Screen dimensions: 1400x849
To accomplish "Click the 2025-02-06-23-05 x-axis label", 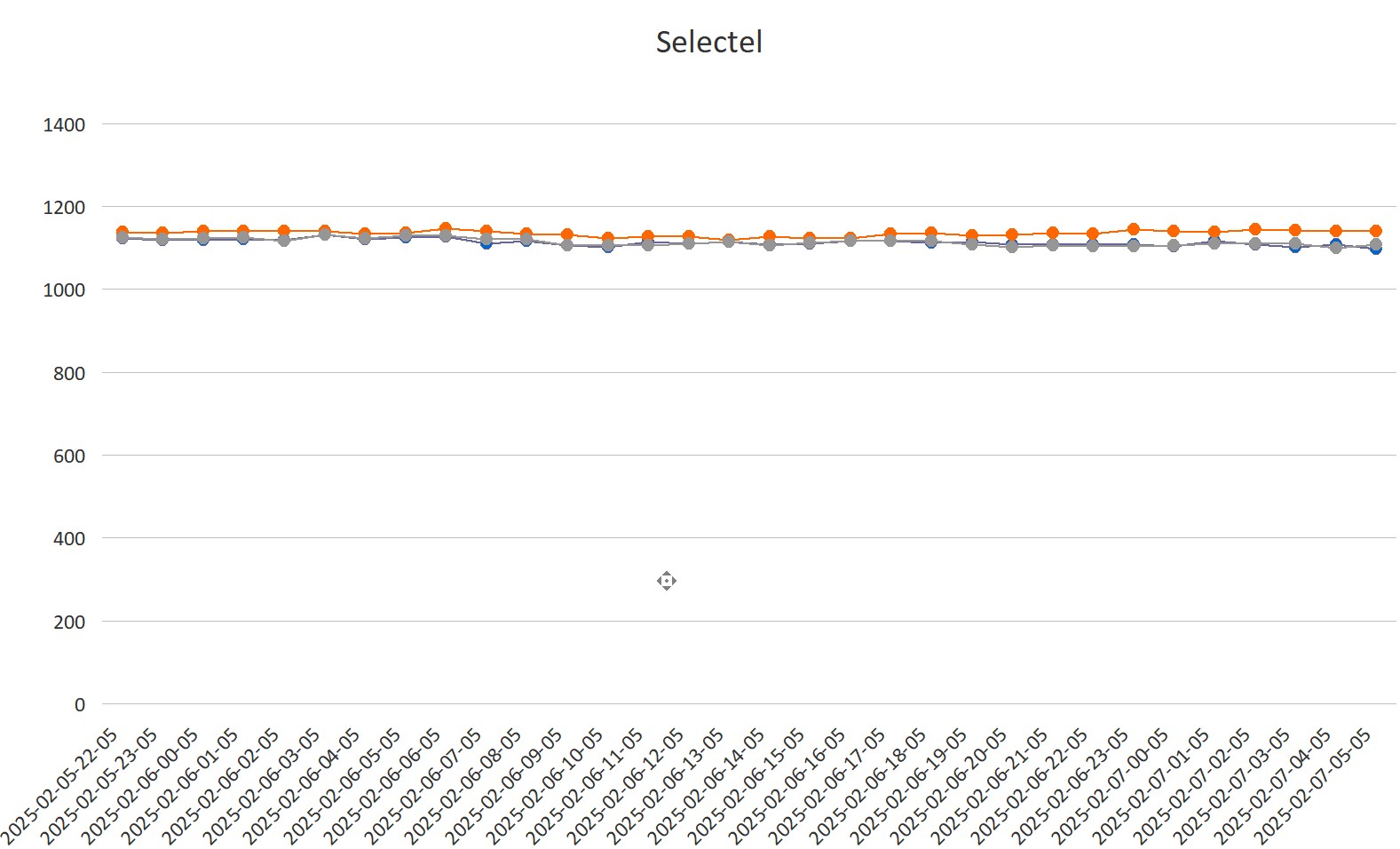I will pyautogui.click(x=1072, y=784).
